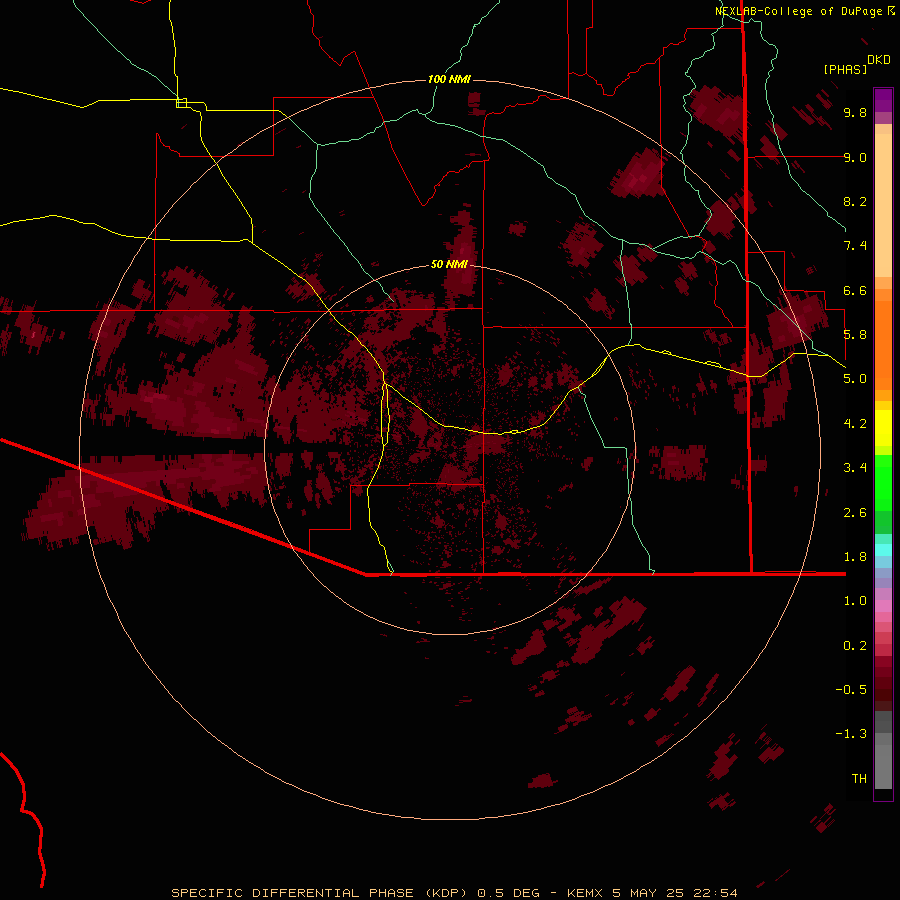This screenshot has width=900, height=900.
Task: Click the 6.6 color scale label
Action: click(855, 290)
